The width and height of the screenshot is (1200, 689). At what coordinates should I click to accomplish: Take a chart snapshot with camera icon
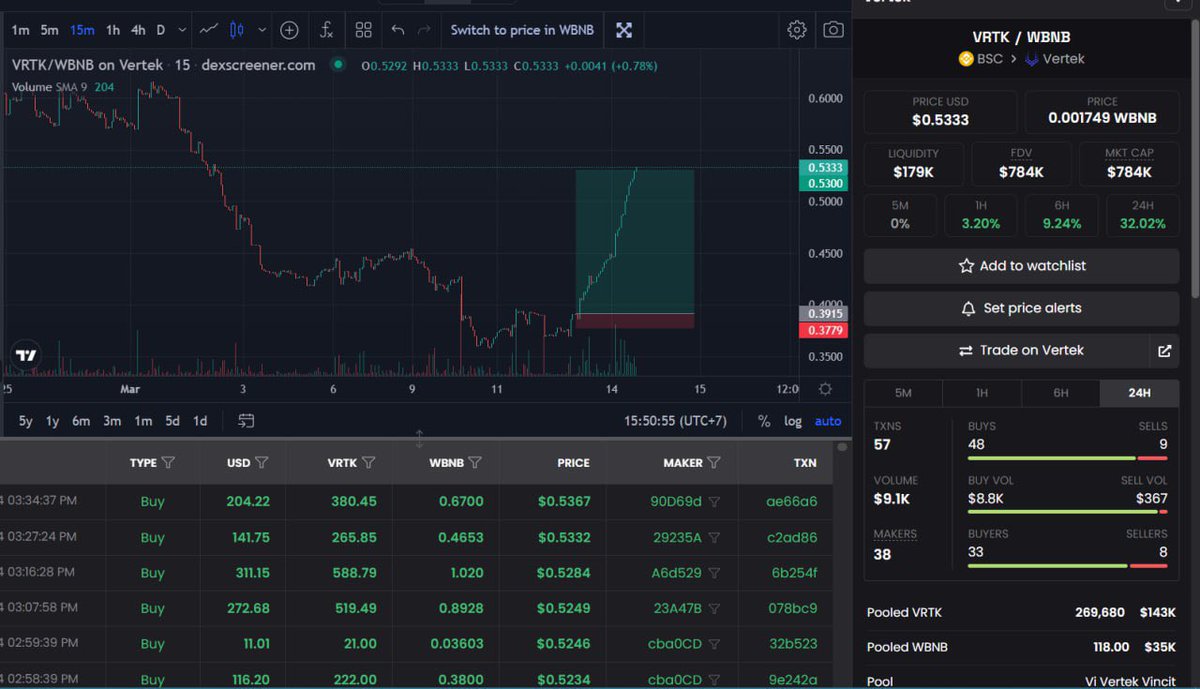[833, 30]
